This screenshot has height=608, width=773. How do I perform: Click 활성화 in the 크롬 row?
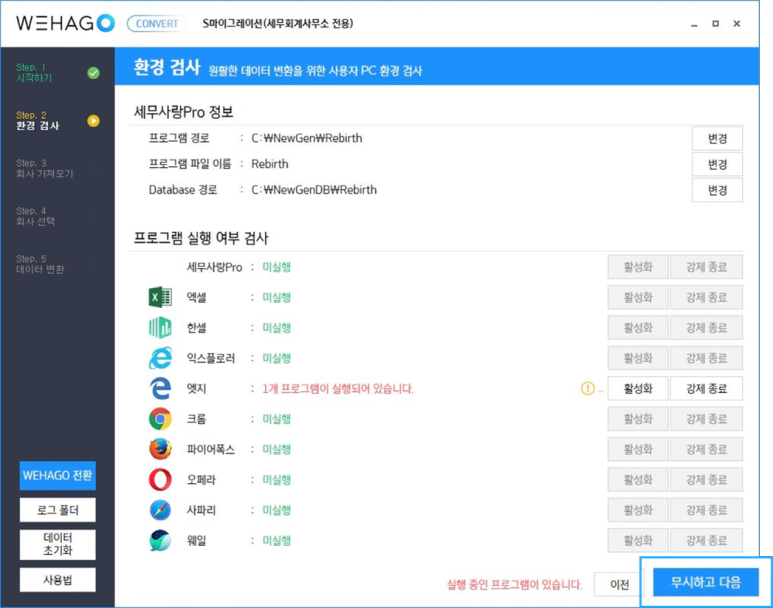tap(638, 419)
